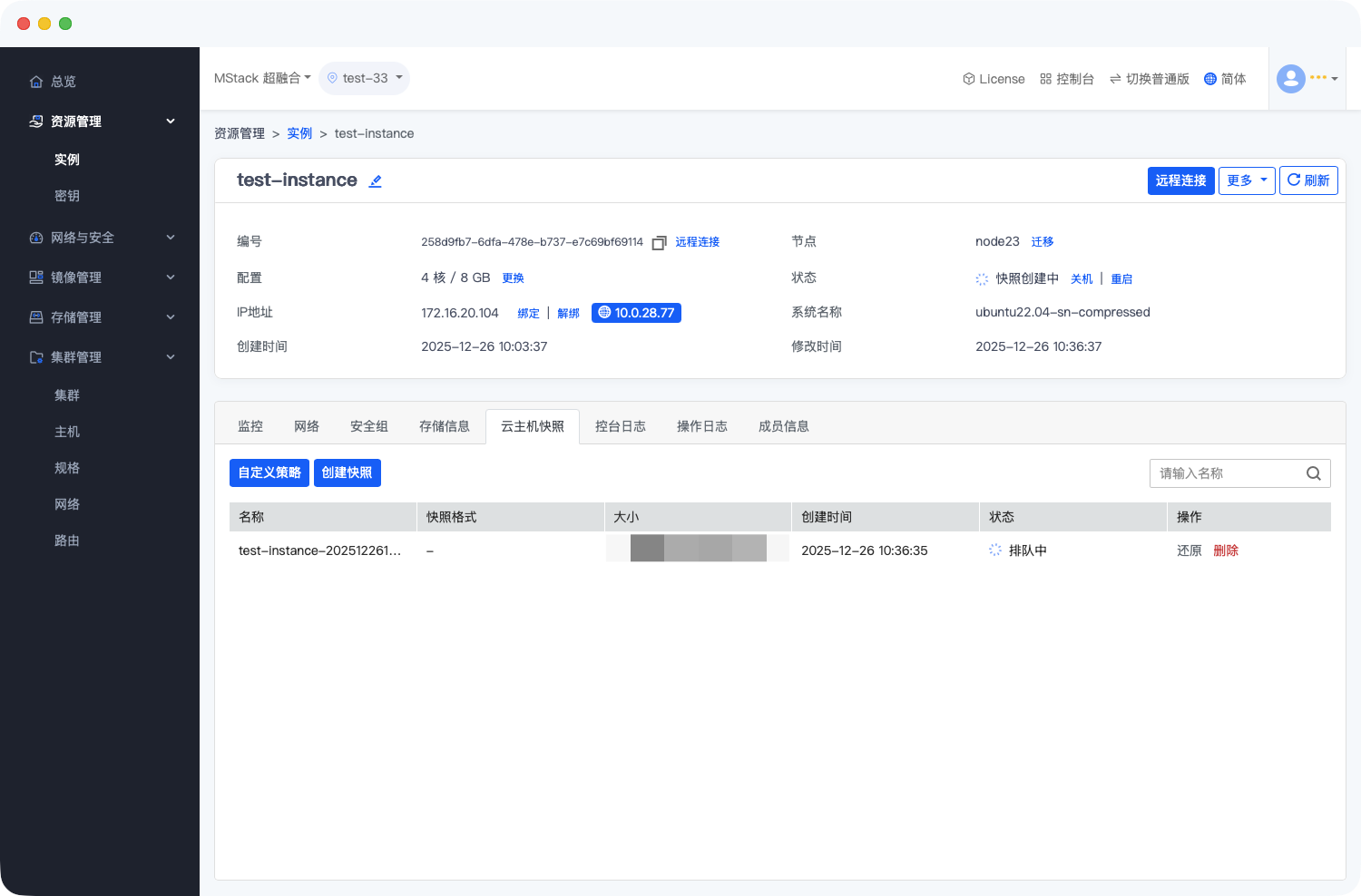Image resolution: width=1361 pixels, height=896 pixels.
Task: Open the 控制台 console icon
Action: click(x=1045, y=79)
